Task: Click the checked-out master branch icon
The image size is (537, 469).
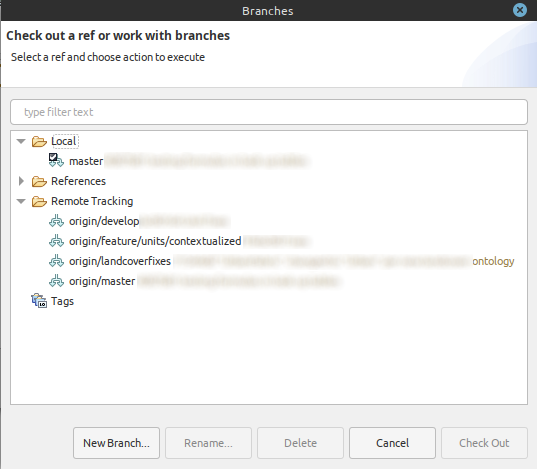Action: tap(56, 160)
